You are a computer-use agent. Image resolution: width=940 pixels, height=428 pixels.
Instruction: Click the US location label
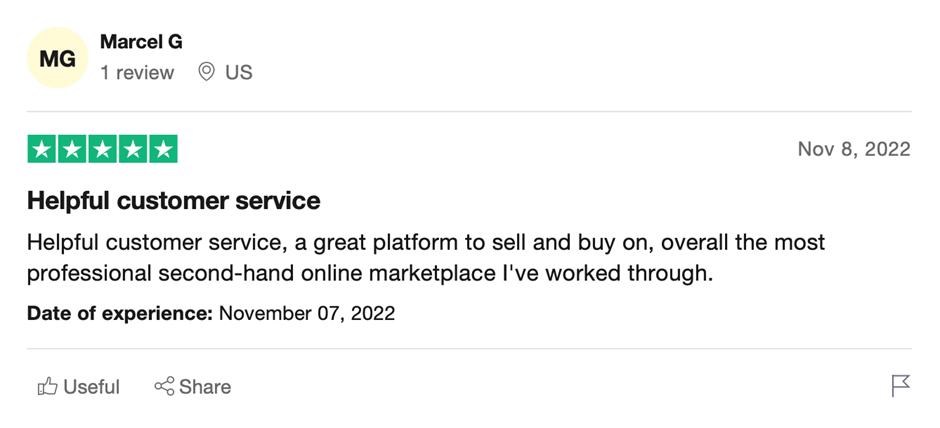[x=239, y=73]
